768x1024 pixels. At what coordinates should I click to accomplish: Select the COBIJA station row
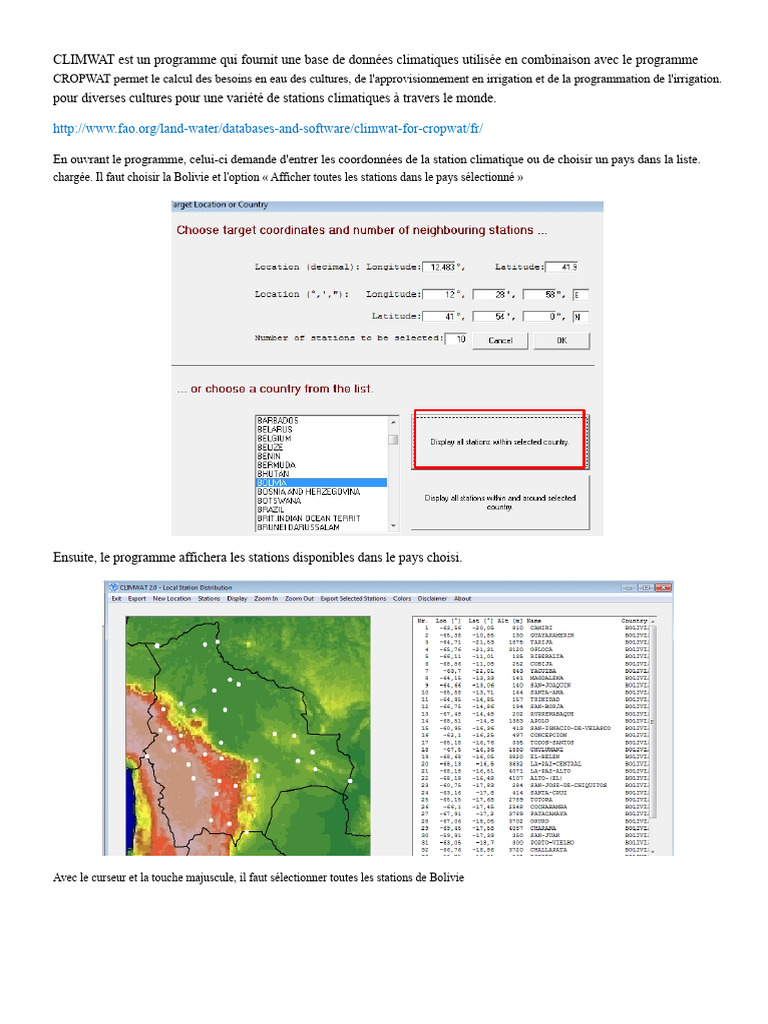coord(532,664)
